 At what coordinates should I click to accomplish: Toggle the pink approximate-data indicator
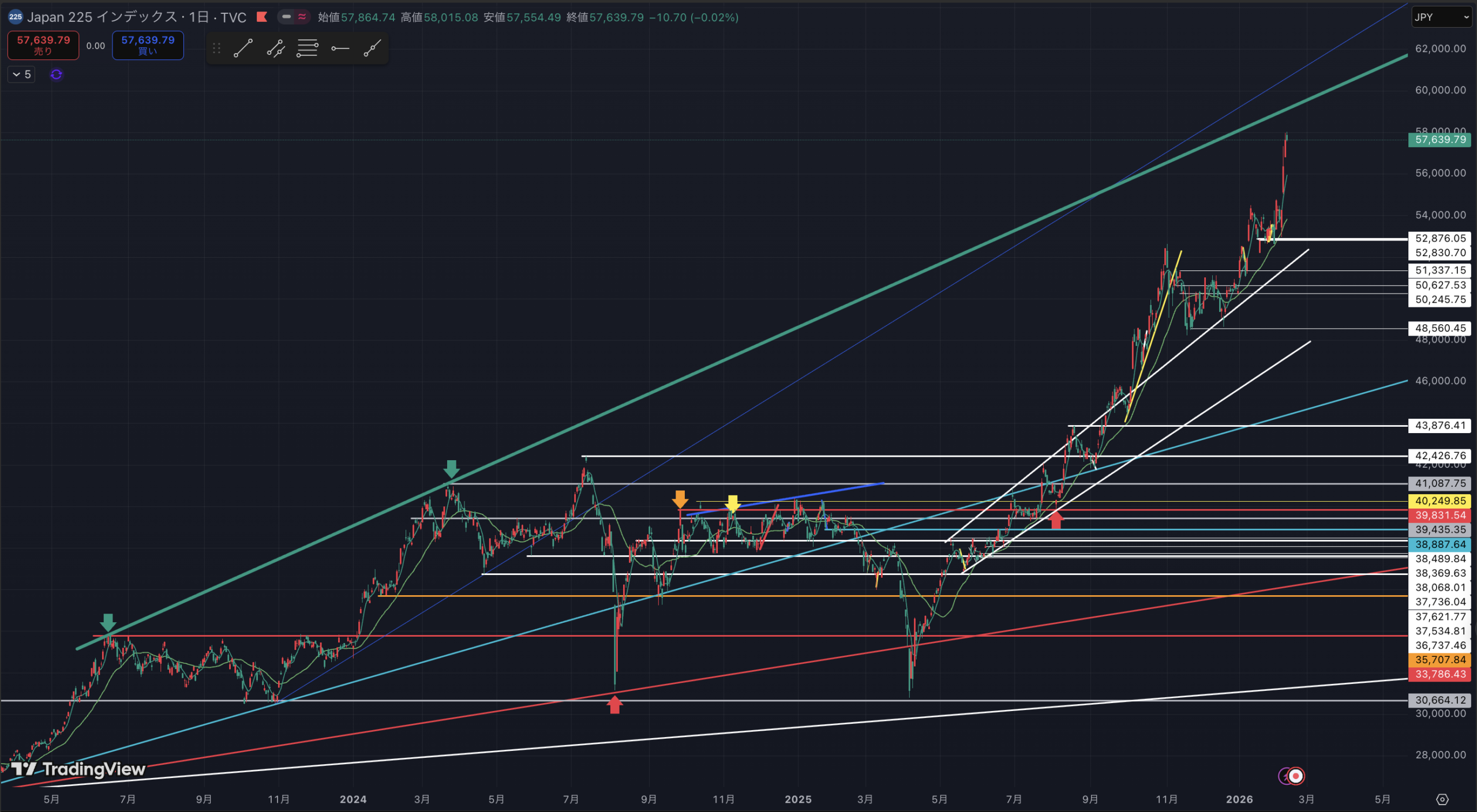tap(302, 17)
